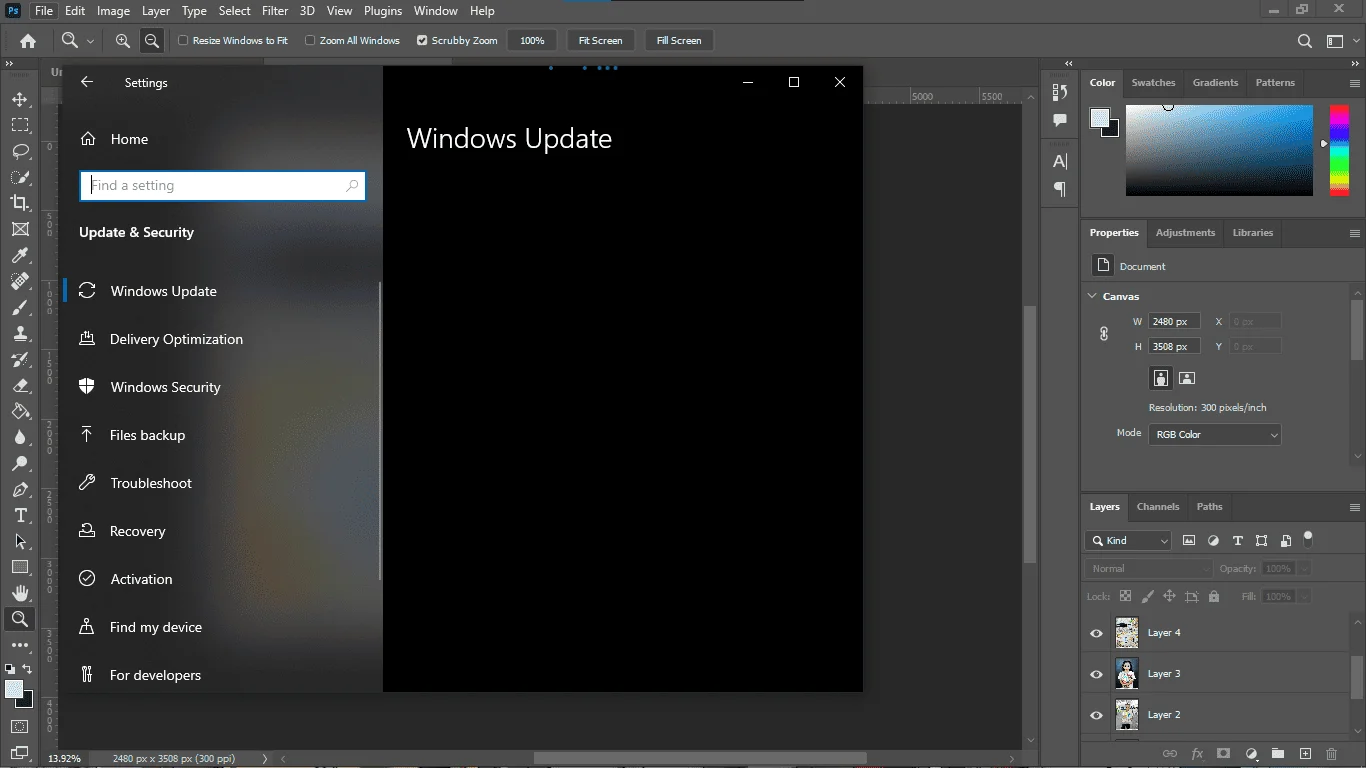Image resolution: width=1366 pixels, height=768 pixels.
Task: Switch to the Paths tab
Action: (x=1209, y=507)
